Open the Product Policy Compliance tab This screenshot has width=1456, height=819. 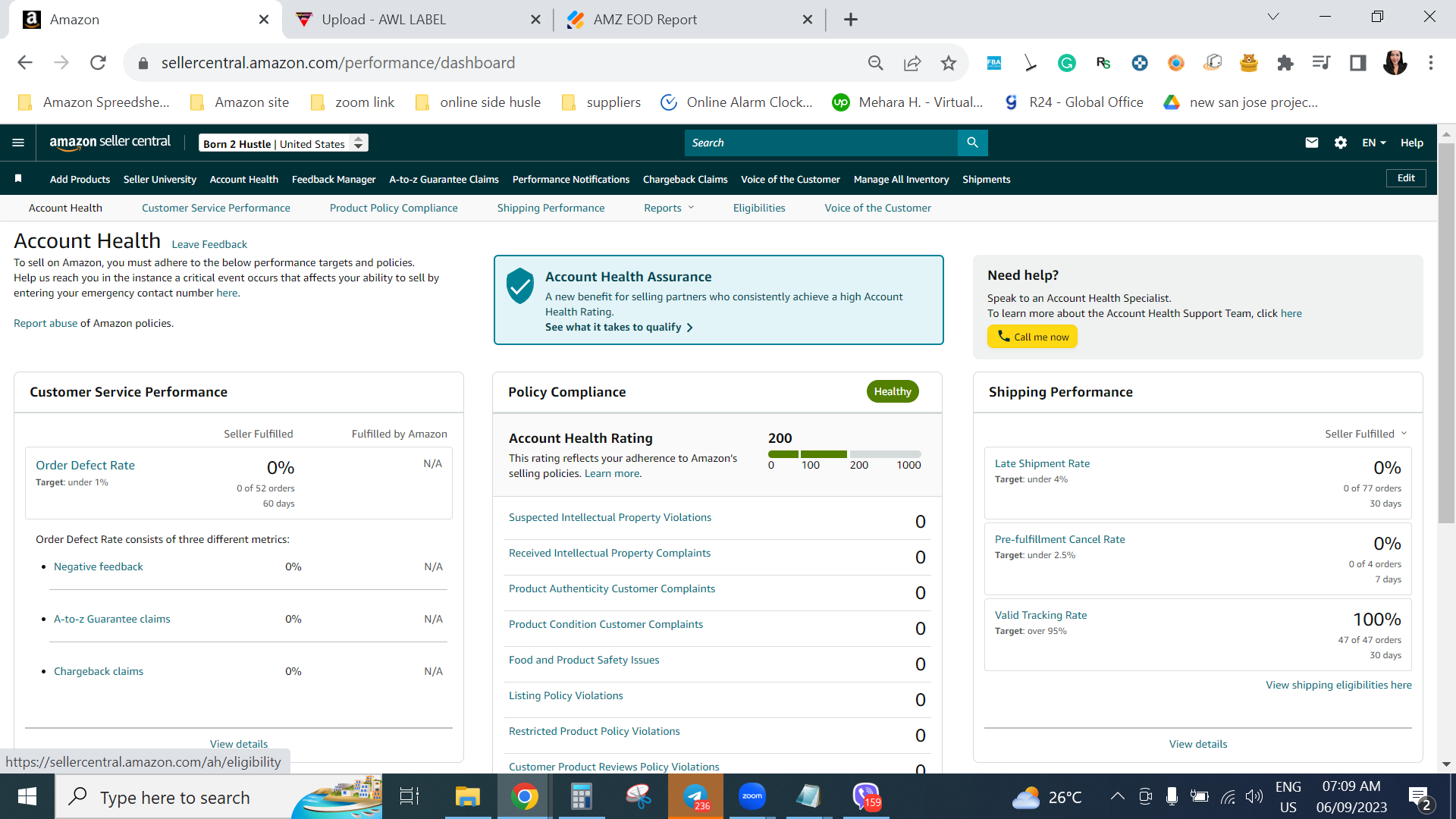click(394, 208)
